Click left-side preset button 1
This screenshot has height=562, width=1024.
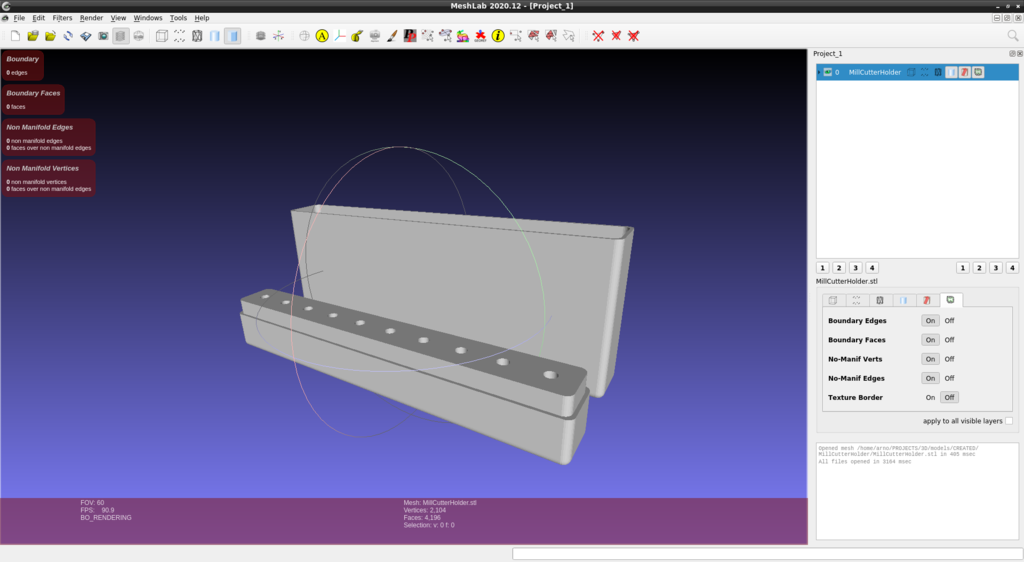pyautogui.click(x=823, y=268)
